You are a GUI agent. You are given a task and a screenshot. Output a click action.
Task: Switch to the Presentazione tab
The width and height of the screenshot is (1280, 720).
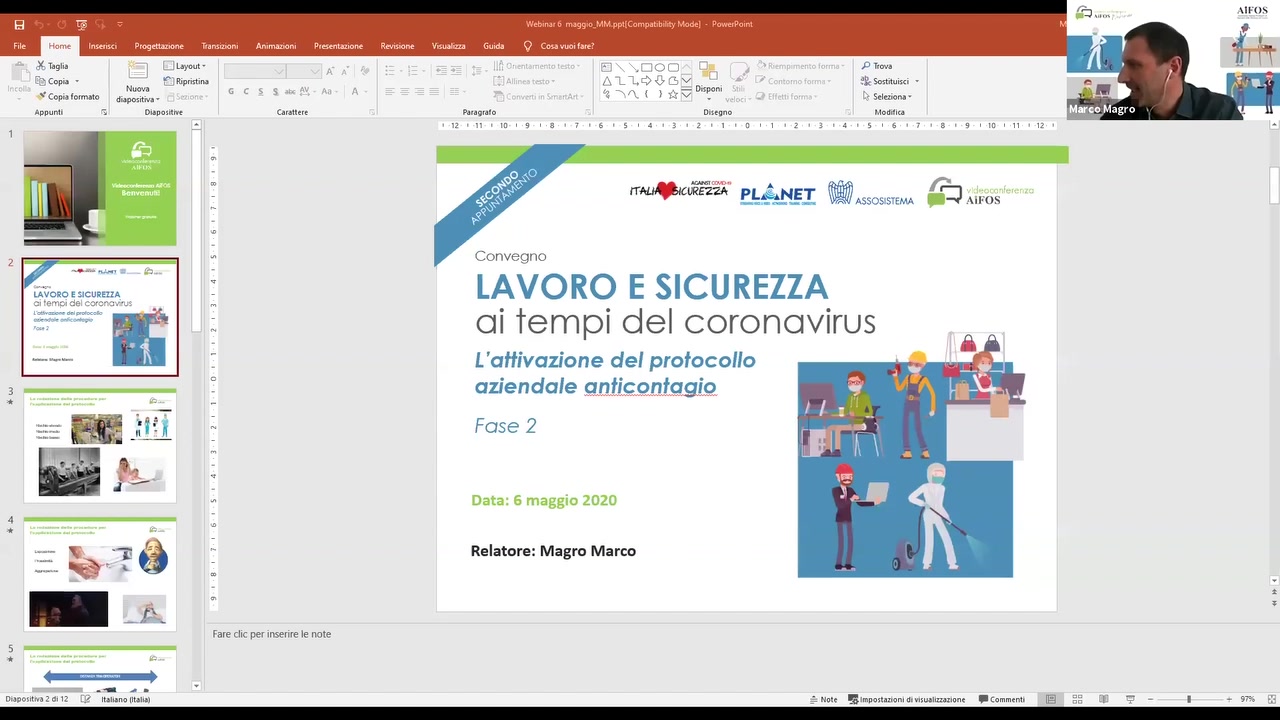(338, 46)
